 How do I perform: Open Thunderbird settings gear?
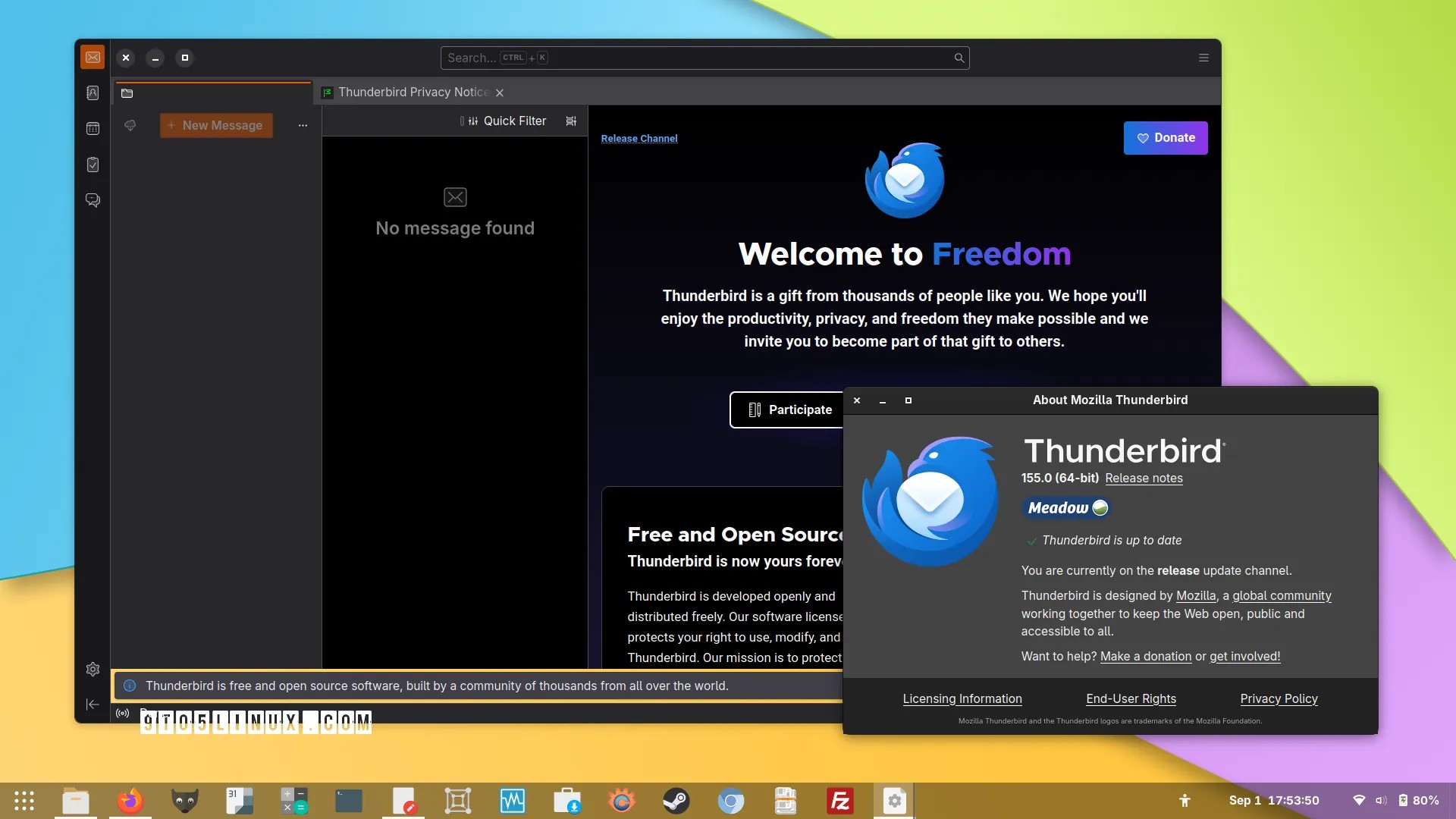point(93,669)
